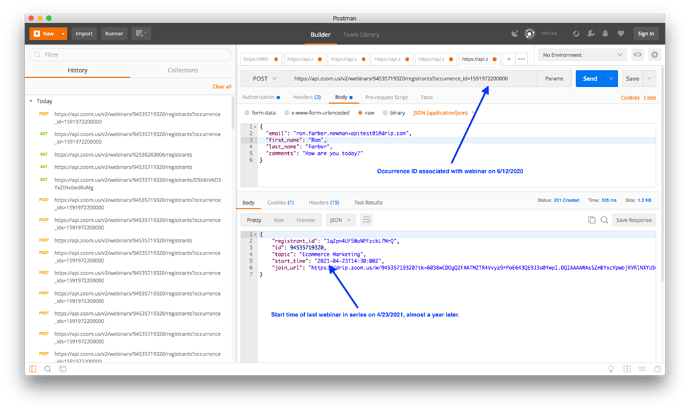Select the raw body type radio
Screen dimensions: 690x411
360,113
